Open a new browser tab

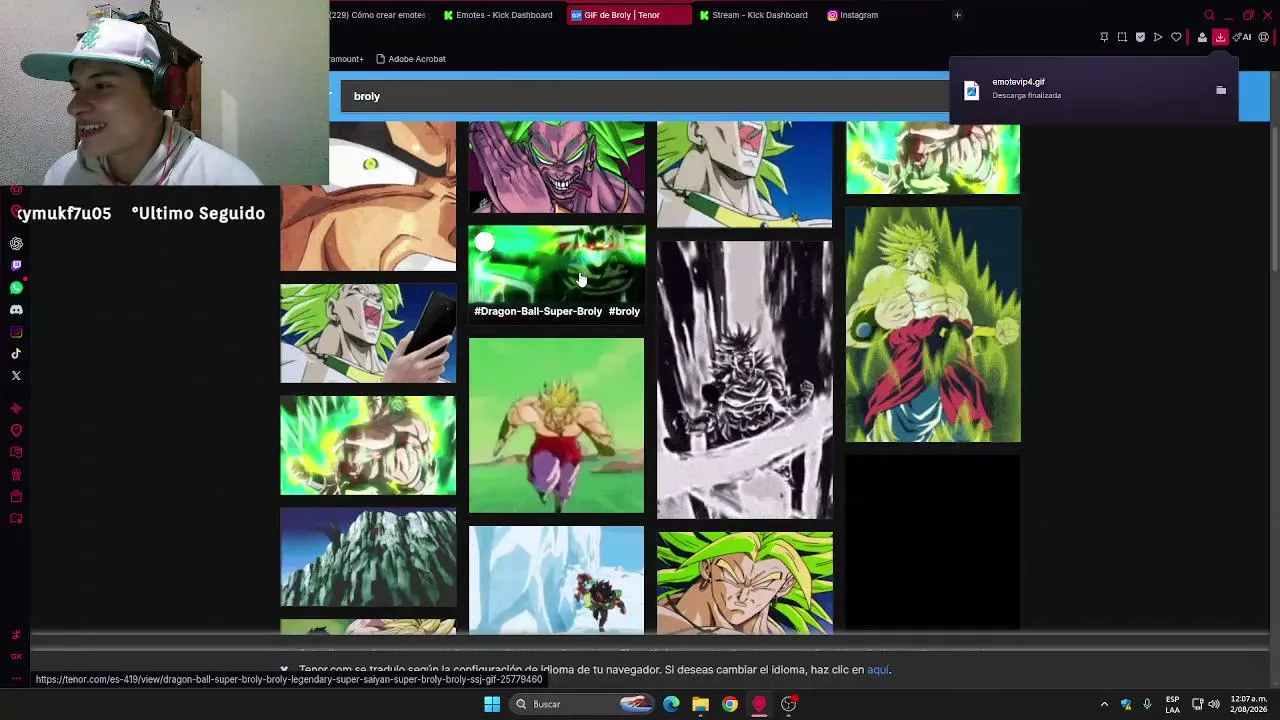[957, 15]
